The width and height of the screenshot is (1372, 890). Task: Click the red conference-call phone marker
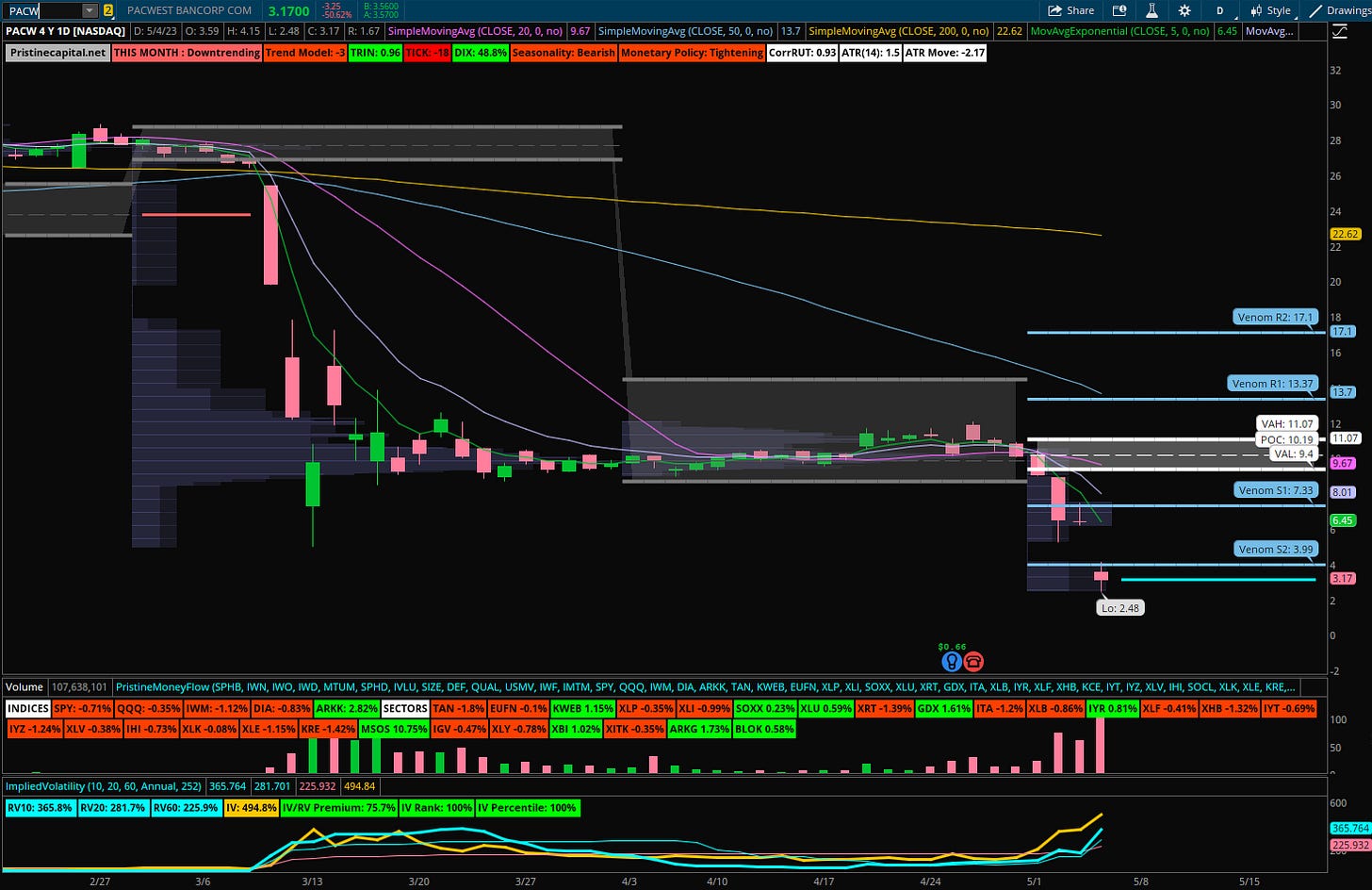point(972,661)
